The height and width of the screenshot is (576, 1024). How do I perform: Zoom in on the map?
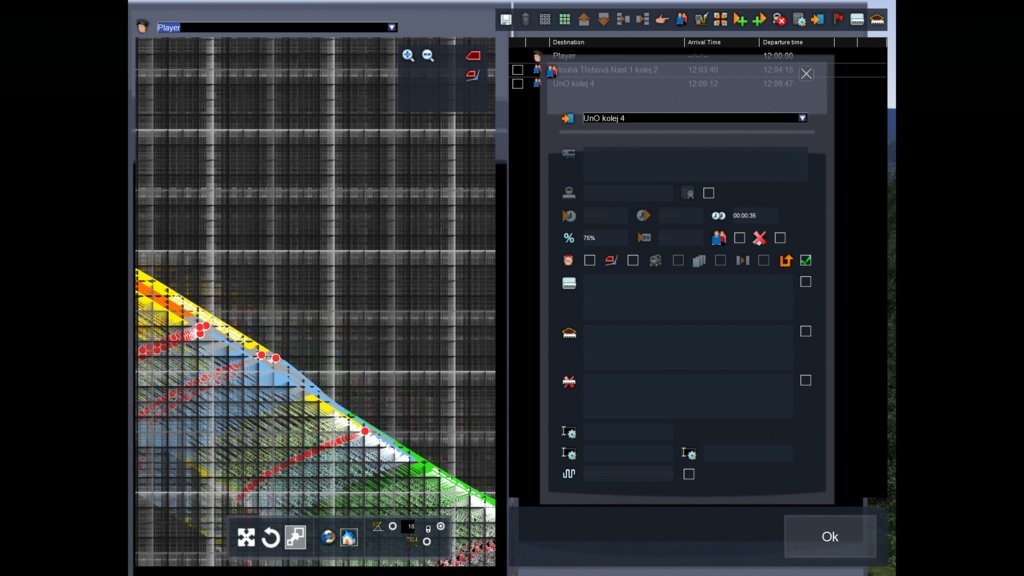[408, 56]
